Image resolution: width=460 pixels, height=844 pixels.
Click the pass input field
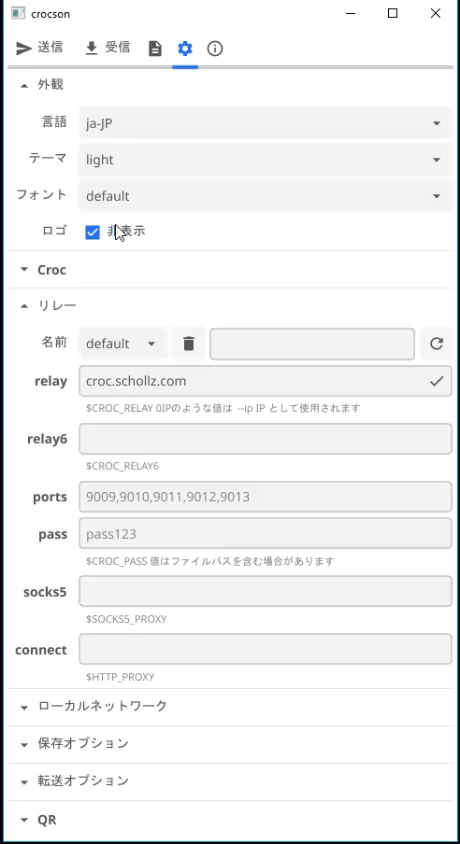click(265, 533)
